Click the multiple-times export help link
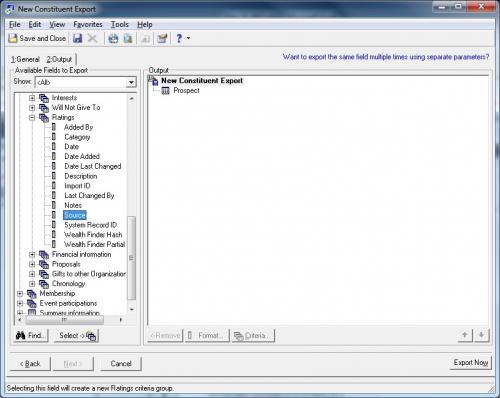Screen dimensions: 500x398 coord(386,57)
